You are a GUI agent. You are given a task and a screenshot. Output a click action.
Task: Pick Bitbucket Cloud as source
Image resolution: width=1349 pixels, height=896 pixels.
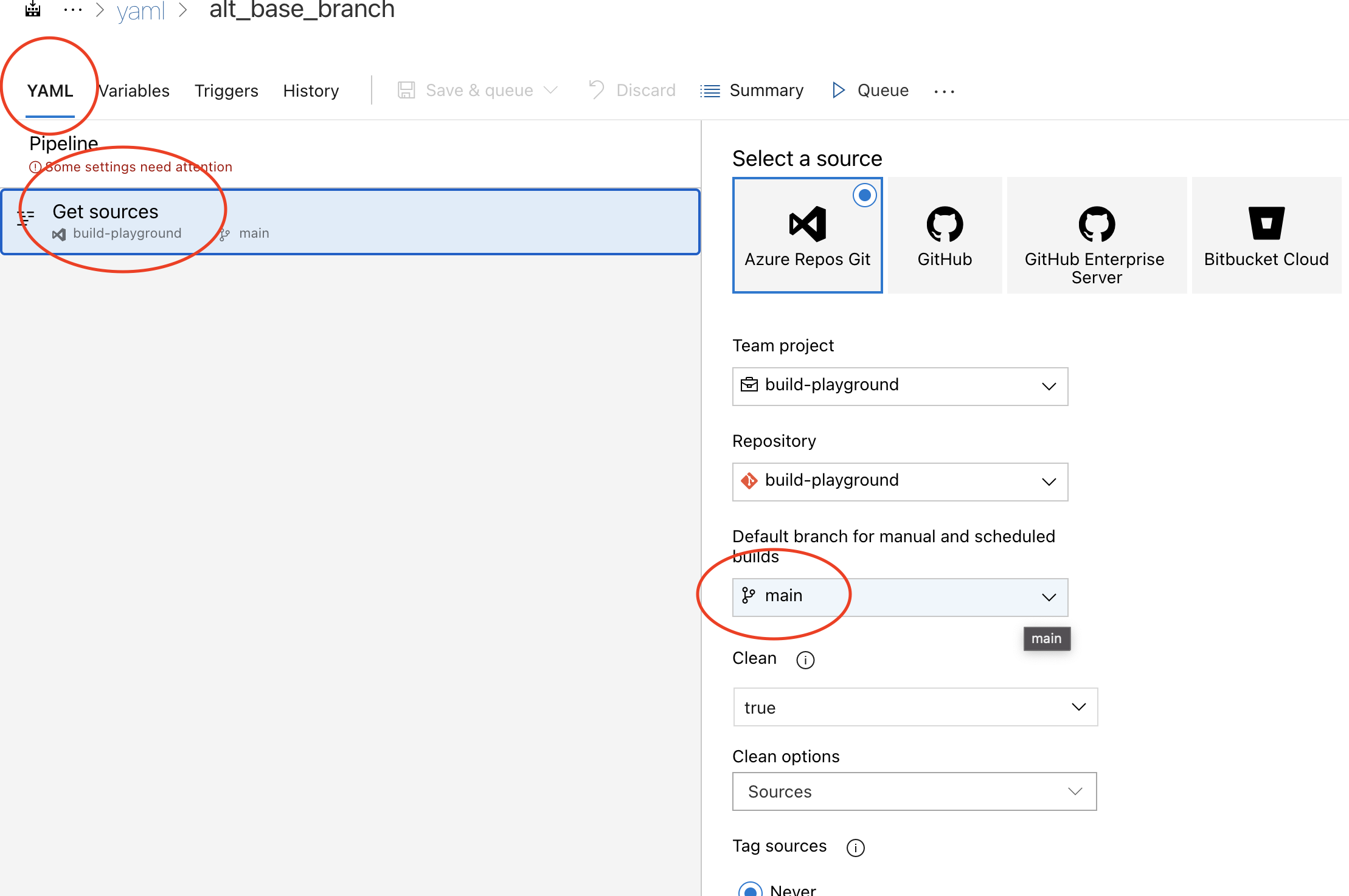[x=1266, y=235]
